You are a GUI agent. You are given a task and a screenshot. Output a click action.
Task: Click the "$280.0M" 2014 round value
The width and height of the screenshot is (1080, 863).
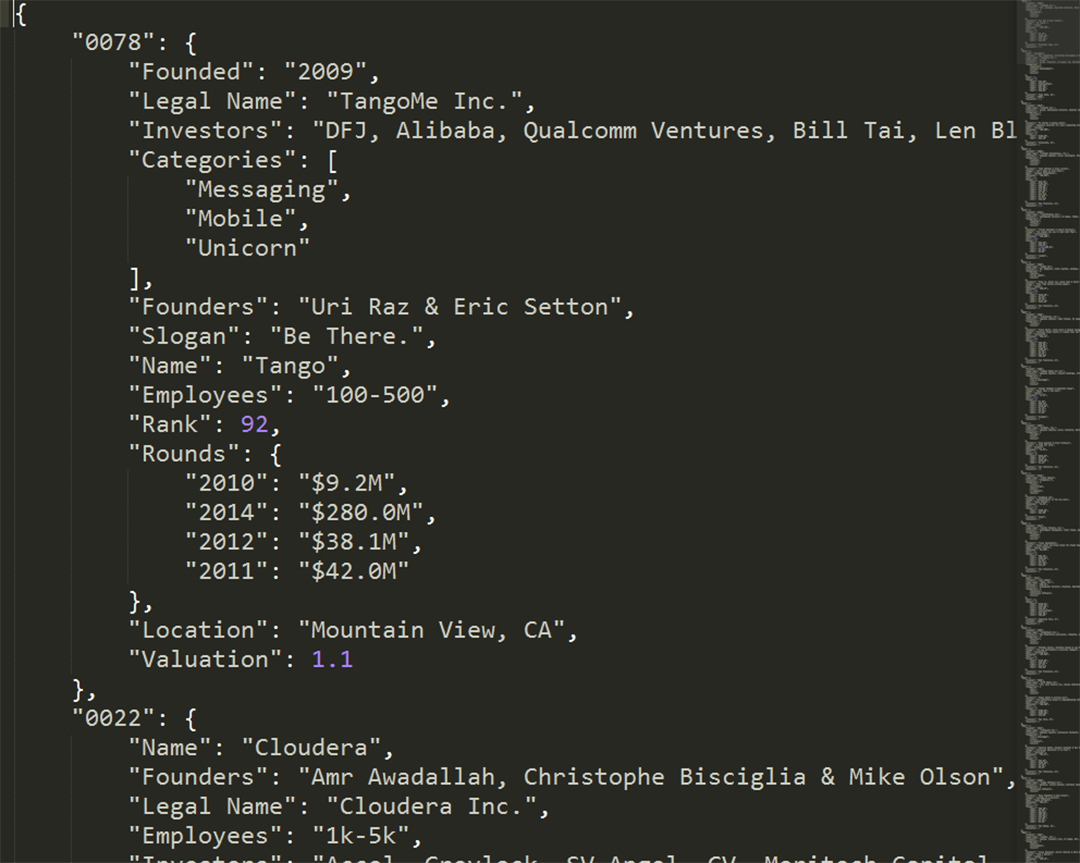pyautogui.click(x=360, y=512)
